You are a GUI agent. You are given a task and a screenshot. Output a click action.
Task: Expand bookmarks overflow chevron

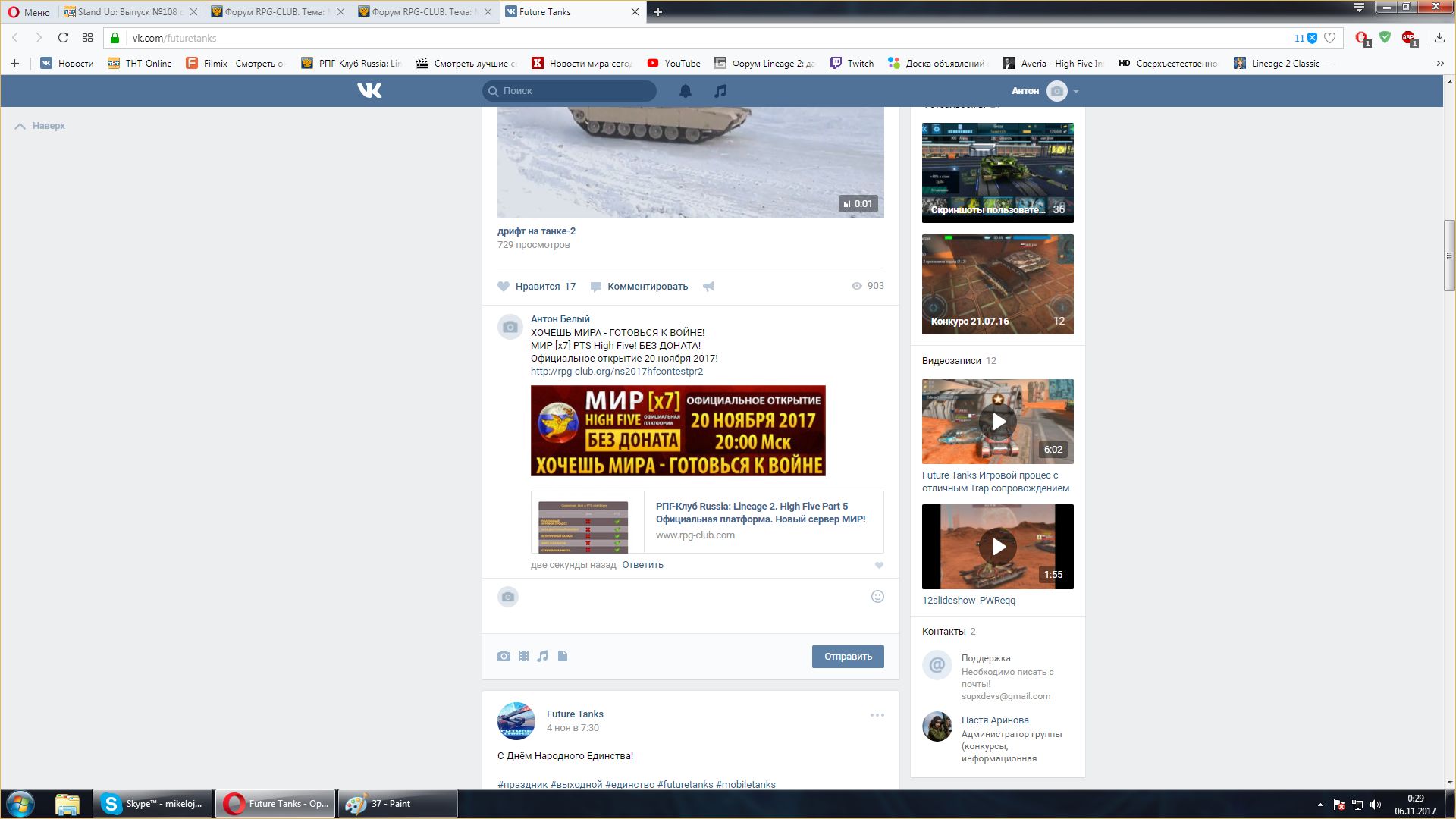click(x=1440, y=64)
